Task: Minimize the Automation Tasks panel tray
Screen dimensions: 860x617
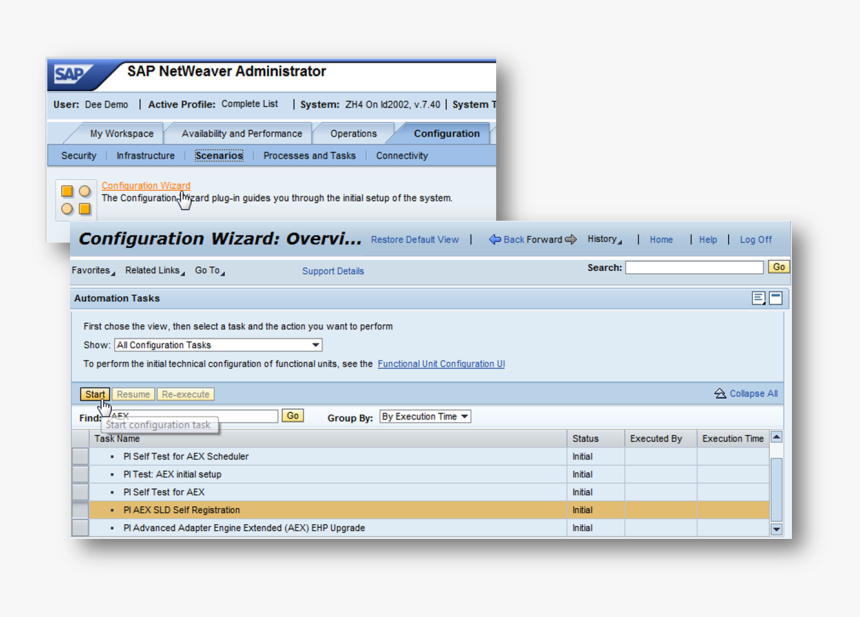Action: pyautogui.click(x=776, y=298)
